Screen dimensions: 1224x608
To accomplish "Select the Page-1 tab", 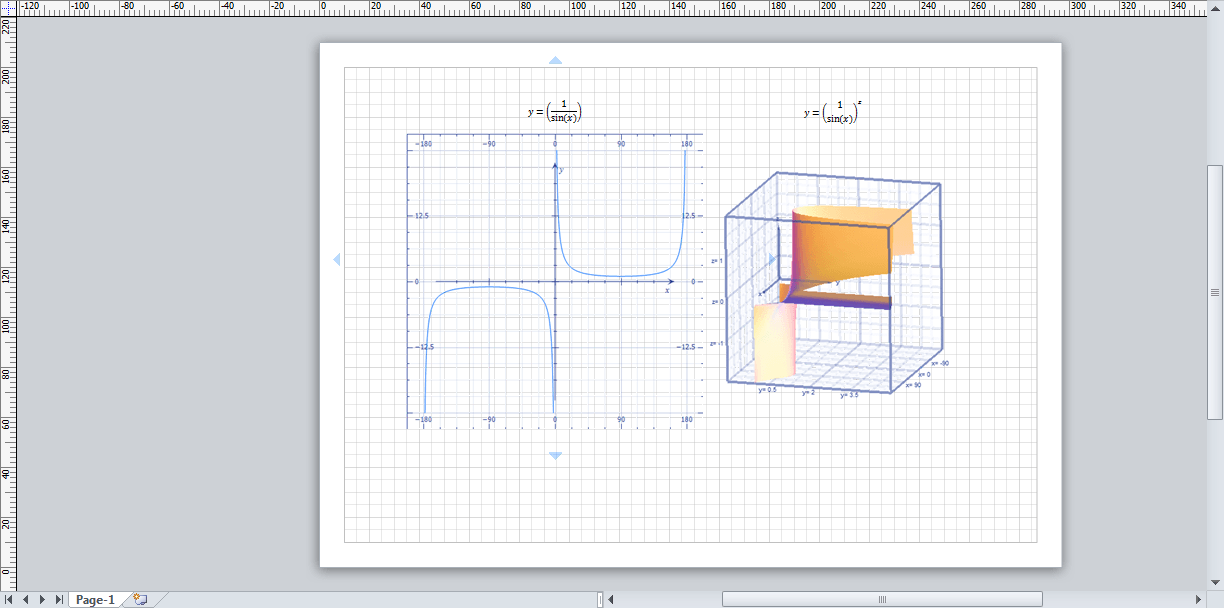I will pos(95,599).
